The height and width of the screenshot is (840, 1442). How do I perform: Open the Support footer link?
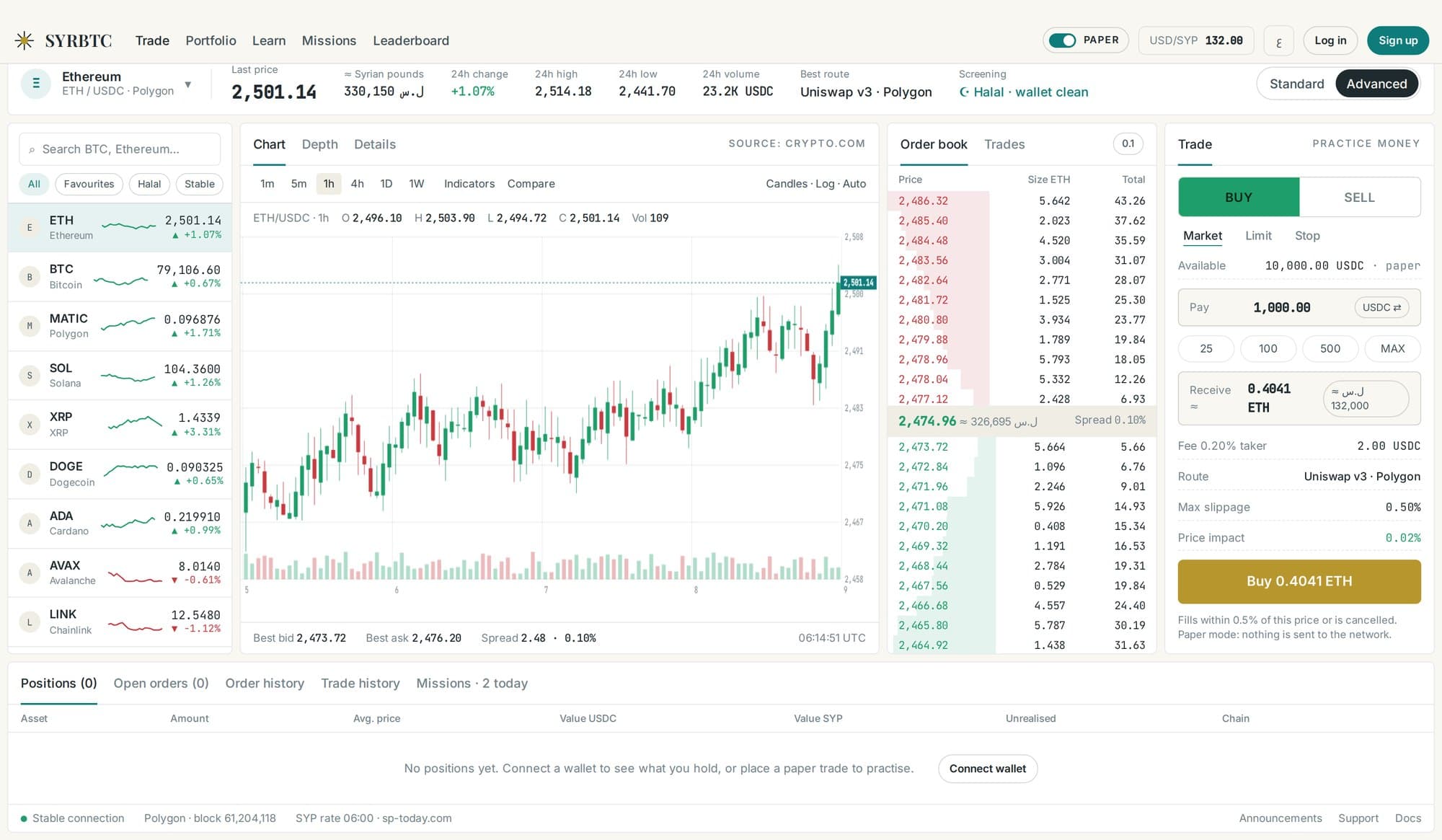coord(1358,818)
